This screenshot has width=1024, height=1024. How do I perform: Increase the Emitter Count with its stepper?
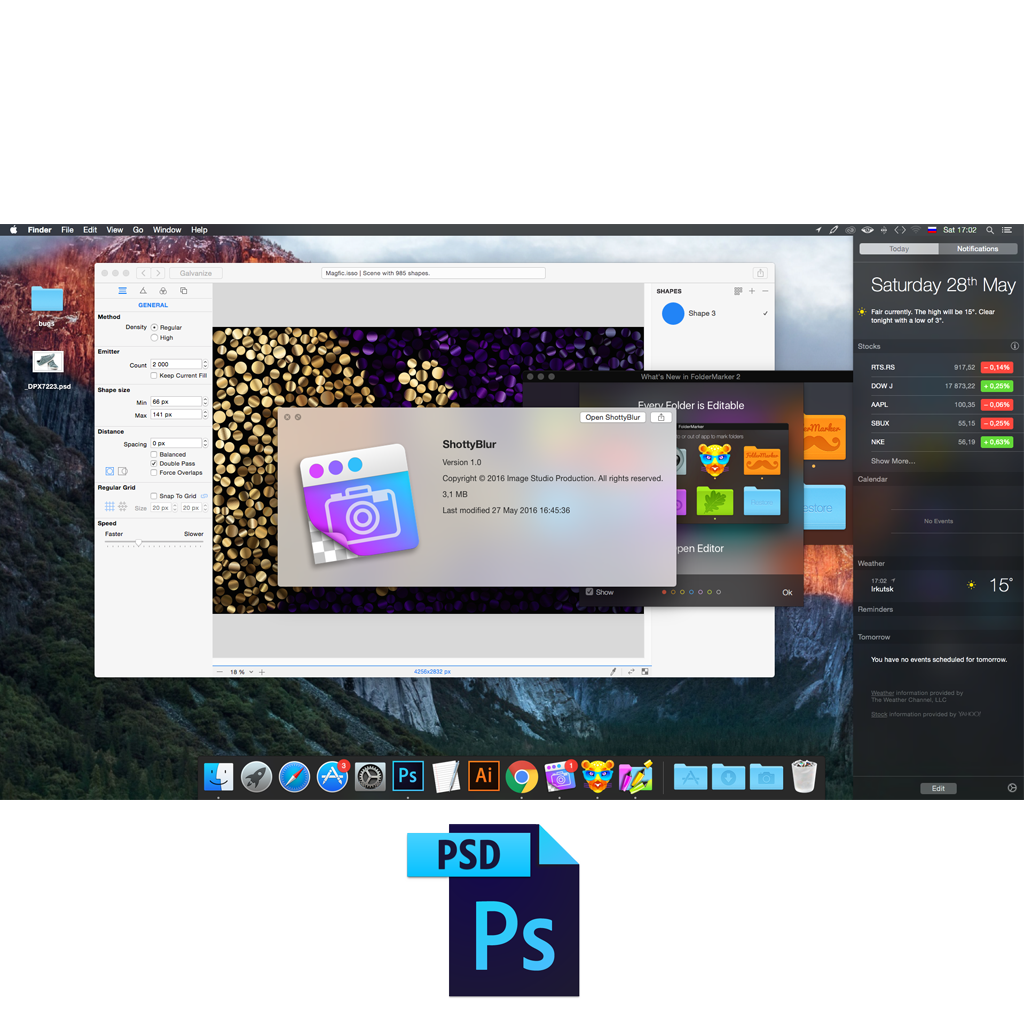click(205, 365)
